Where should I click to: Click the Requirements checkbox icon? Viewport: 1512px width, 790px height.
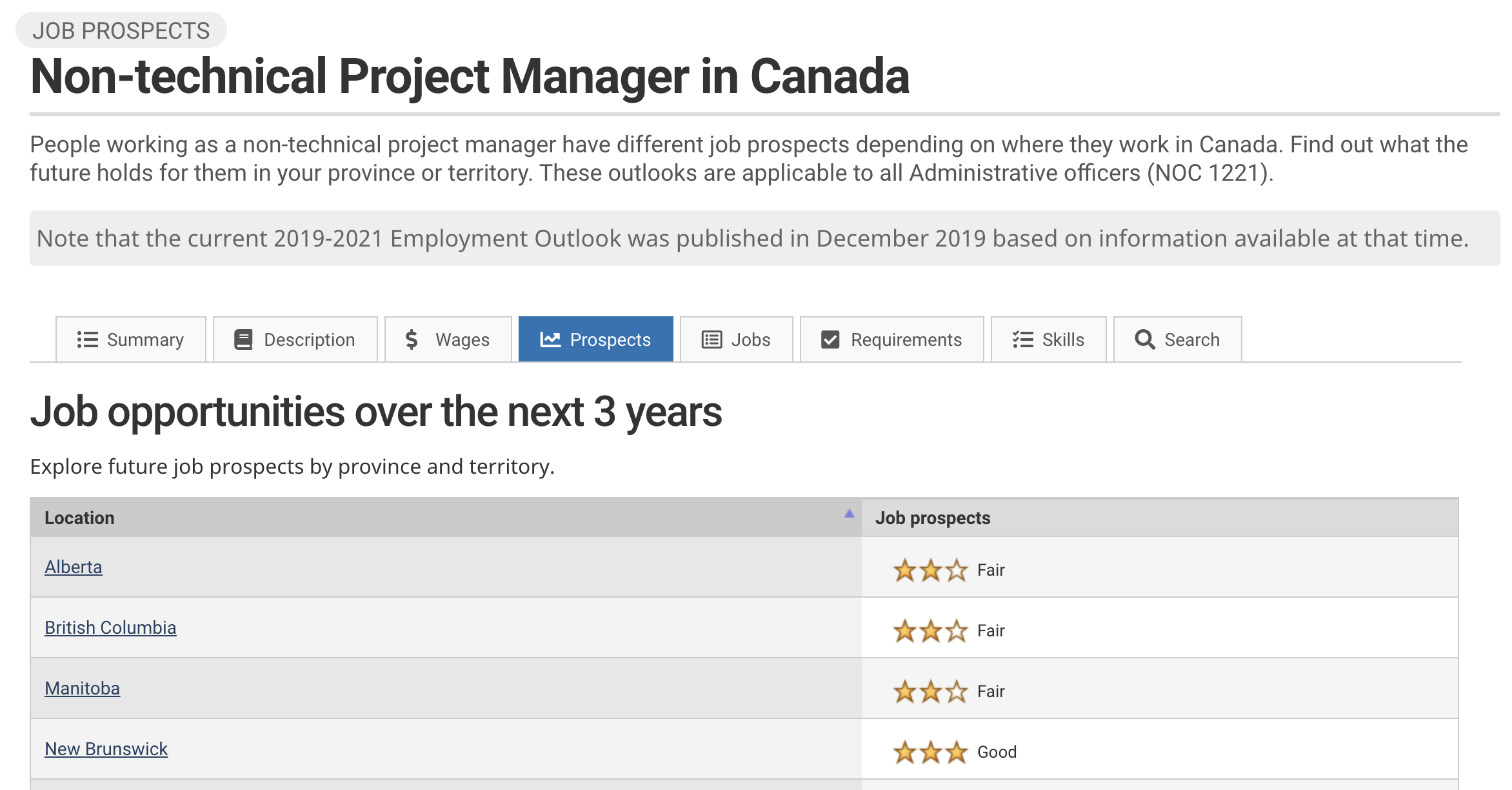[x=830, y=339]
